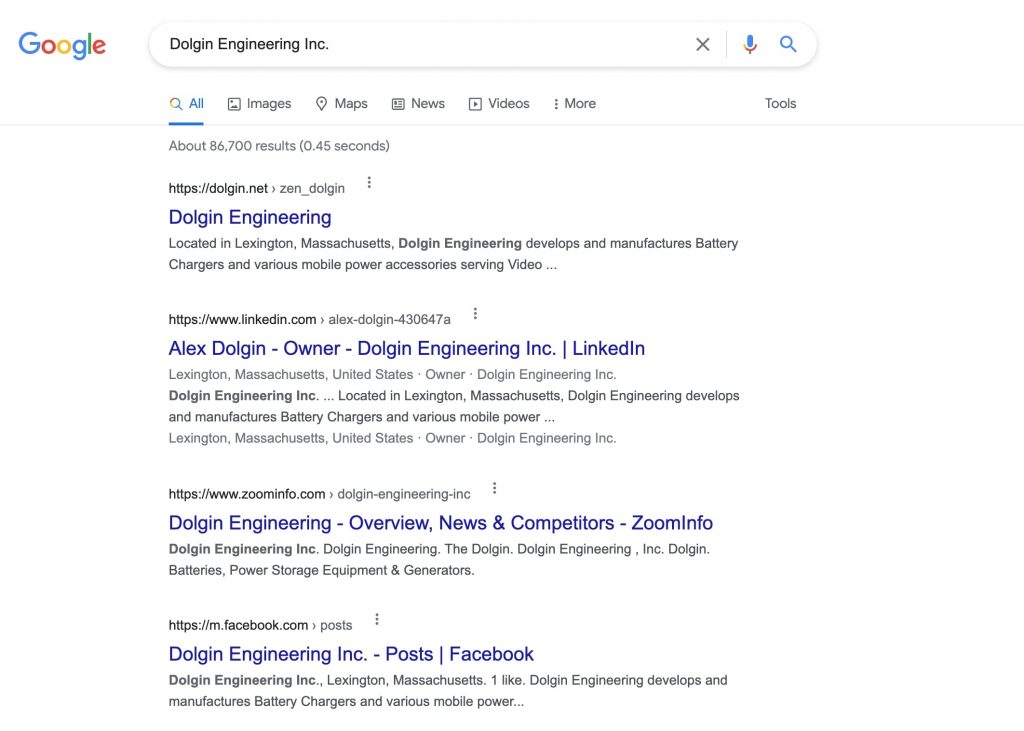The width and height of the screenshot is (1024, 731).
Task: Clear the search box with the X icon
Action: click(703, 44)
